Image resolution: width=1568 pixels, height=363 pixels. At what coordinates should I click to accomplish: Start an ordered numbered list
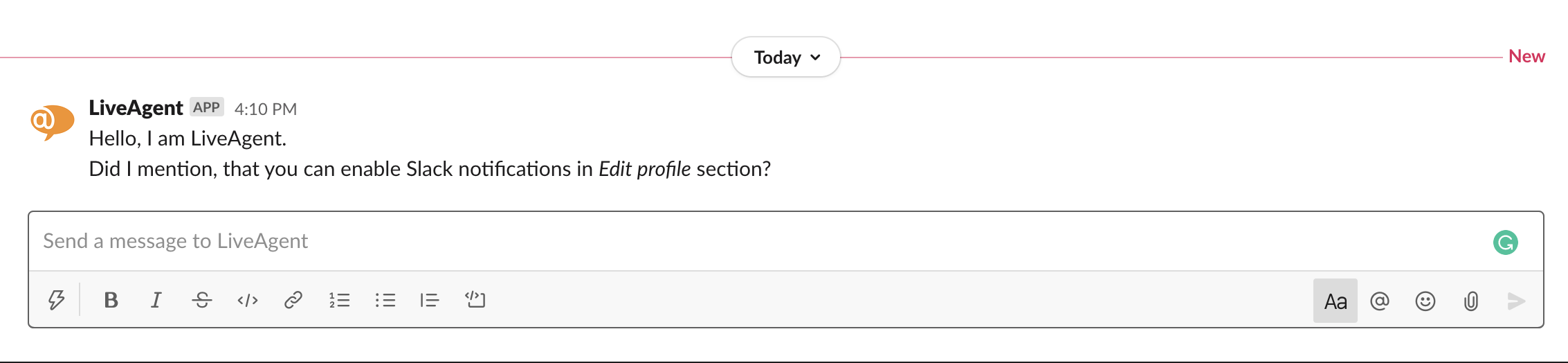[x=339, y=300]
